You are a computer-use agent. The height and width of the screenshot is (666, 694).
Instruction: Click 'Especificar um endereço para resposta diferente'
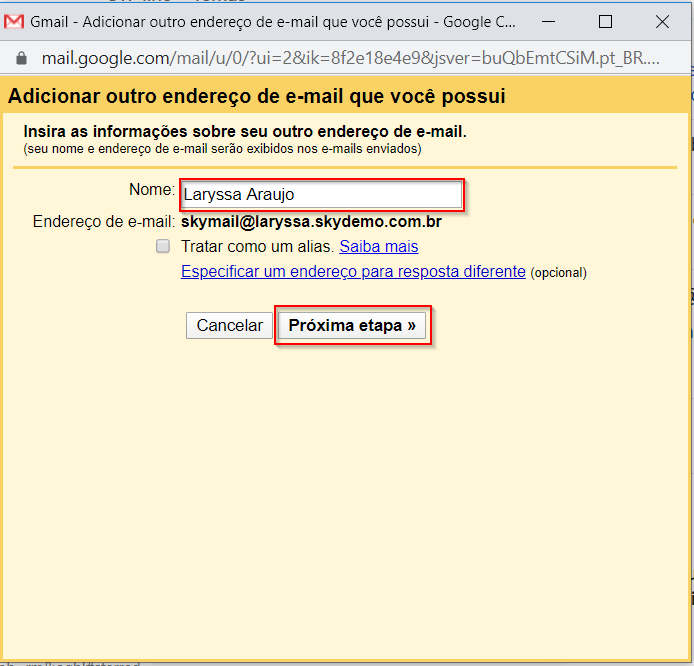tap(353, 271)
